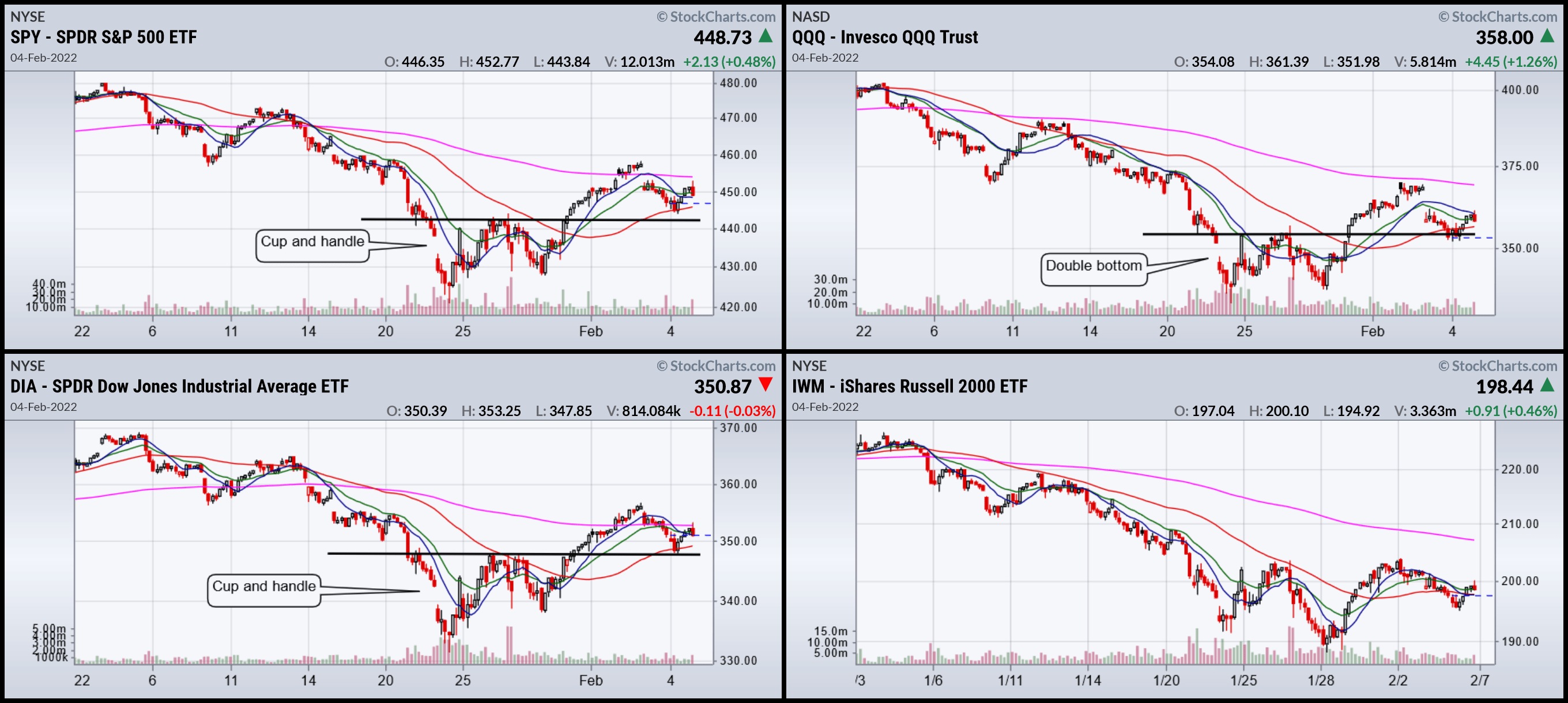Click the IWM high value 200.10

click(x=1287, y=411)
